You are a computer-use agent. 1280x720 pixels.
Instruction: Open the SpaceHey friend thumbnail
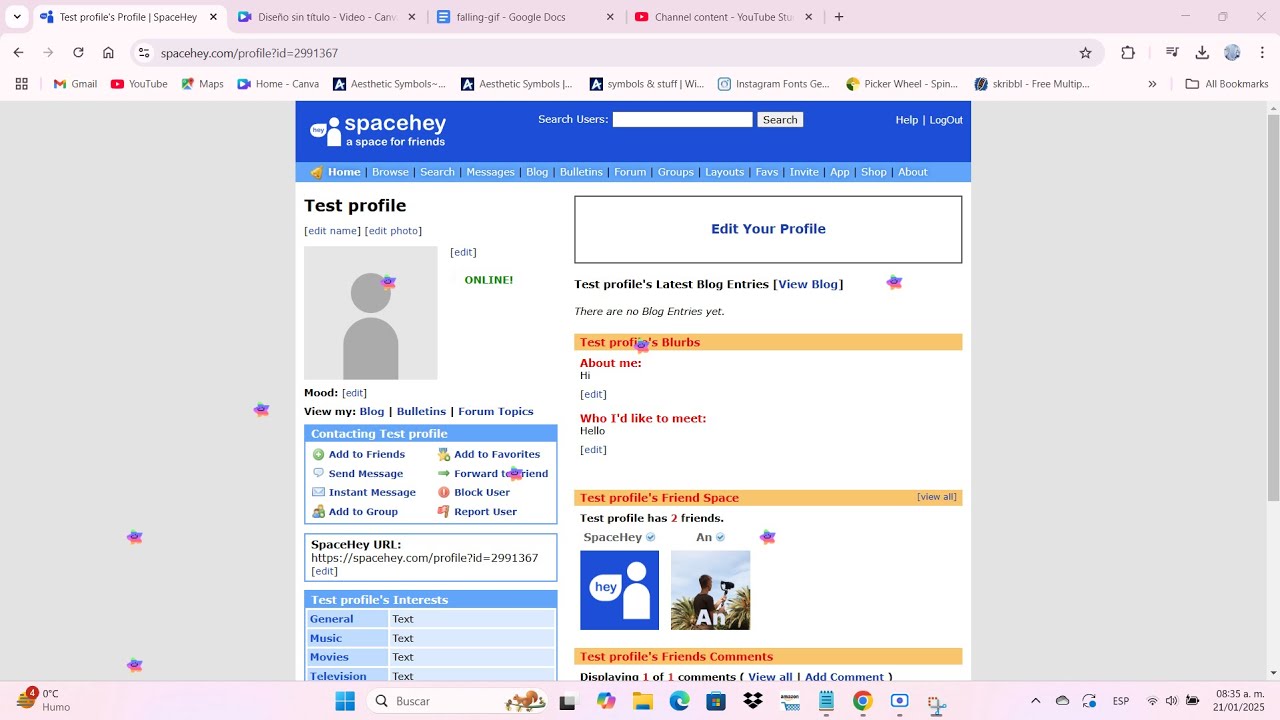(619, 590)
